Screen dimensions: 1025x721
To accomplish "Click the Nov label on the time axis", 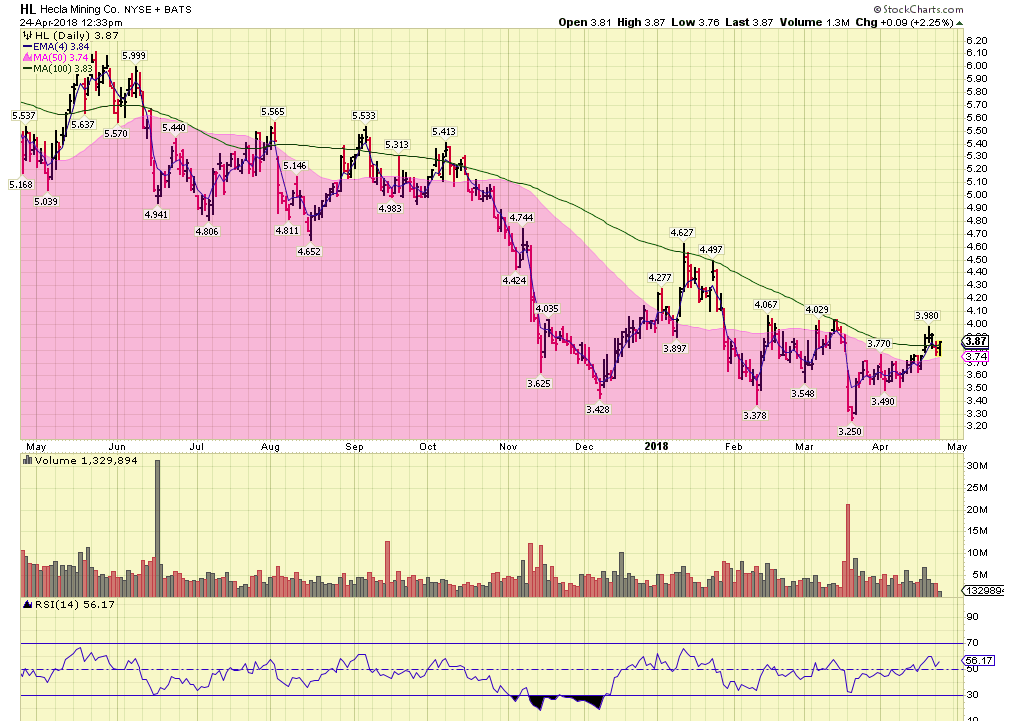I will (x=509, y=446).
